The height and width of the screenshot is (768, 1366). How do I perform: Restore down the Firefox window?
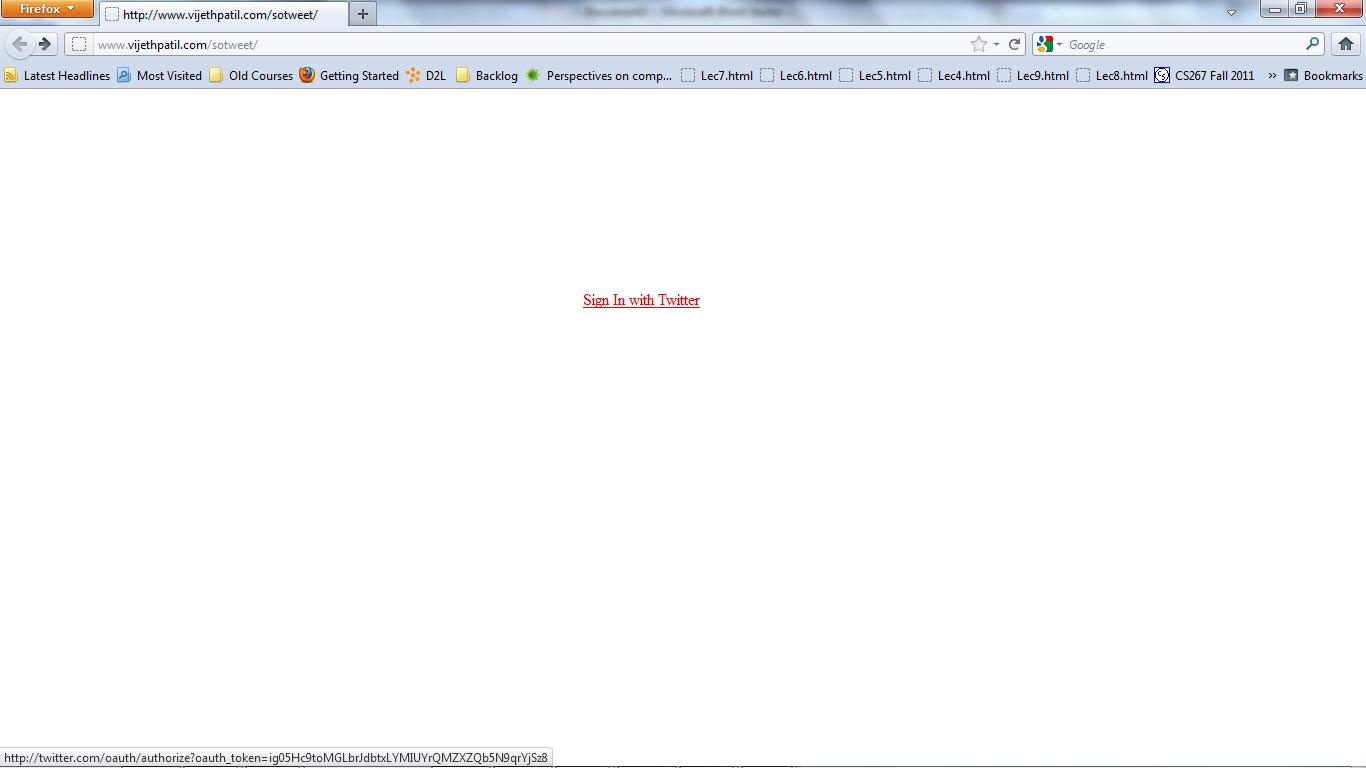click(x=1300, y=9)
